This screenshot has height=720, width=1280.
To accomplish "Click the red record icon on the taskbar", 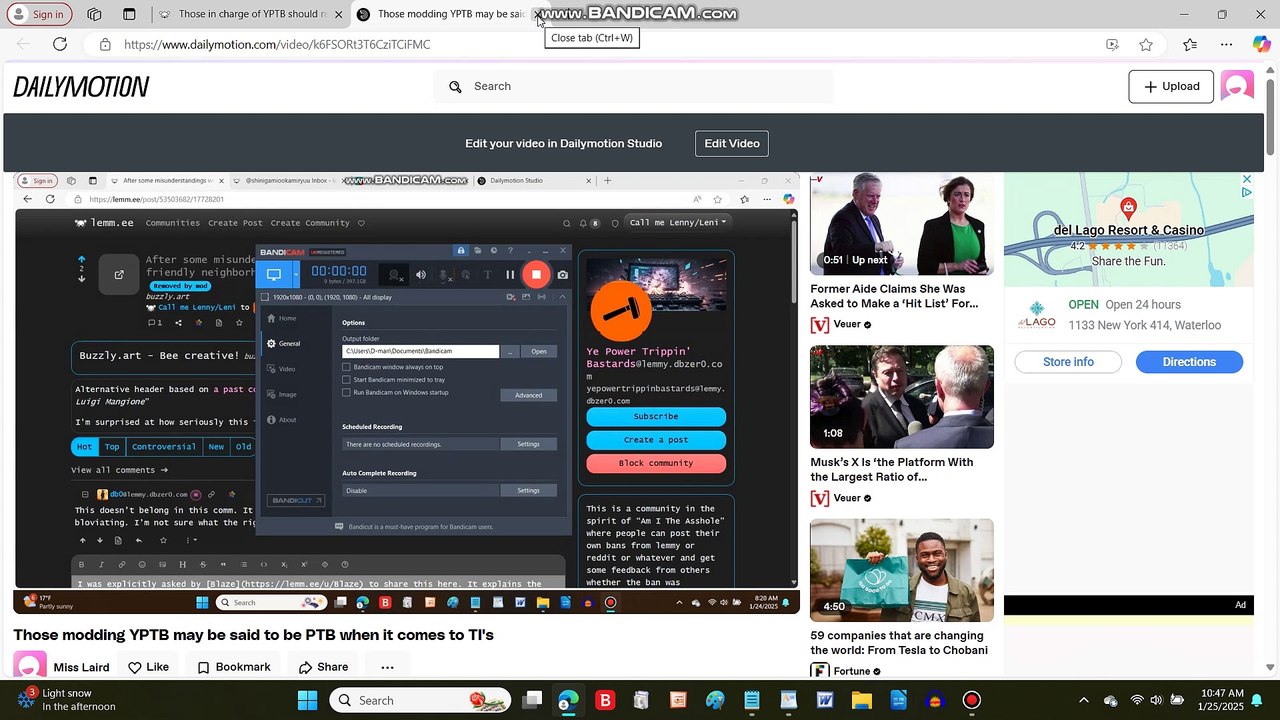I will click(971, 700).
